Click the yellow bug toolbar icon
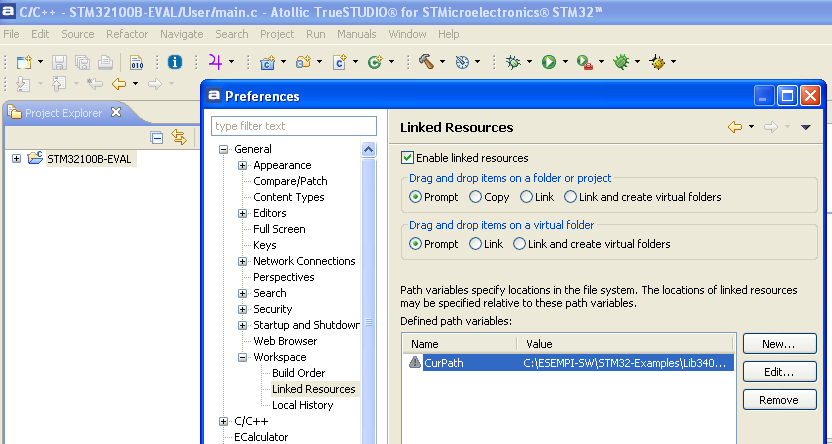The image size is (832, 444). (x=657, y=62)
